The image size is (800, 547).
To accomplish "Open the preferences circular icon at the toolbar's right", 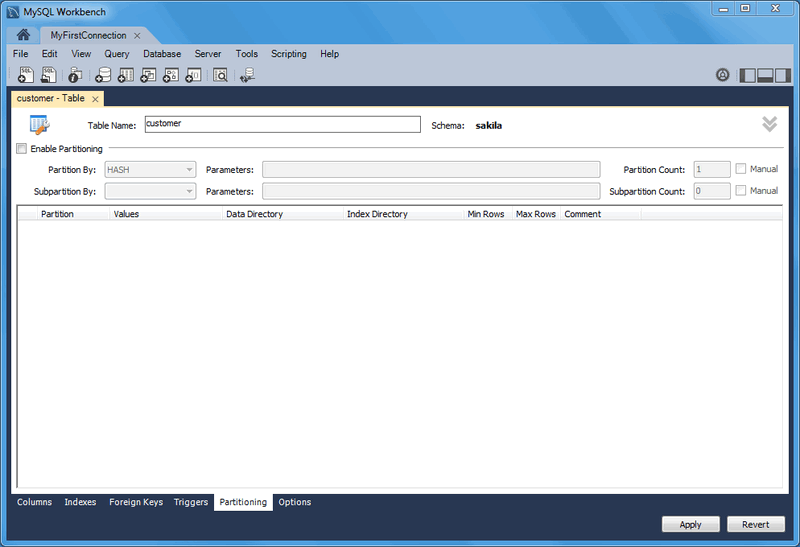I will pyautogui.click(x=722, y=75).
